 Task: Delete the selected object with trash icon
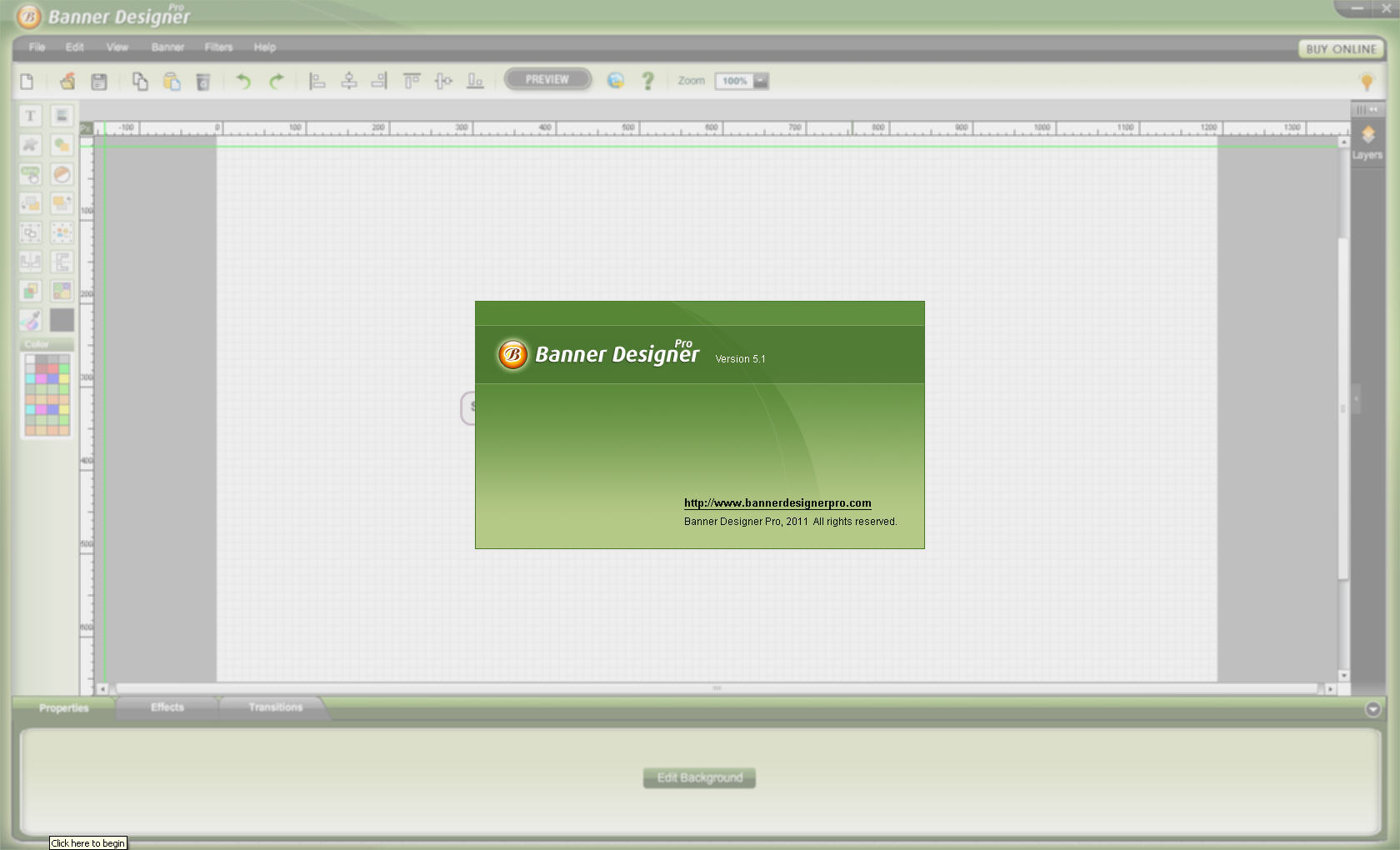(202, 81)
